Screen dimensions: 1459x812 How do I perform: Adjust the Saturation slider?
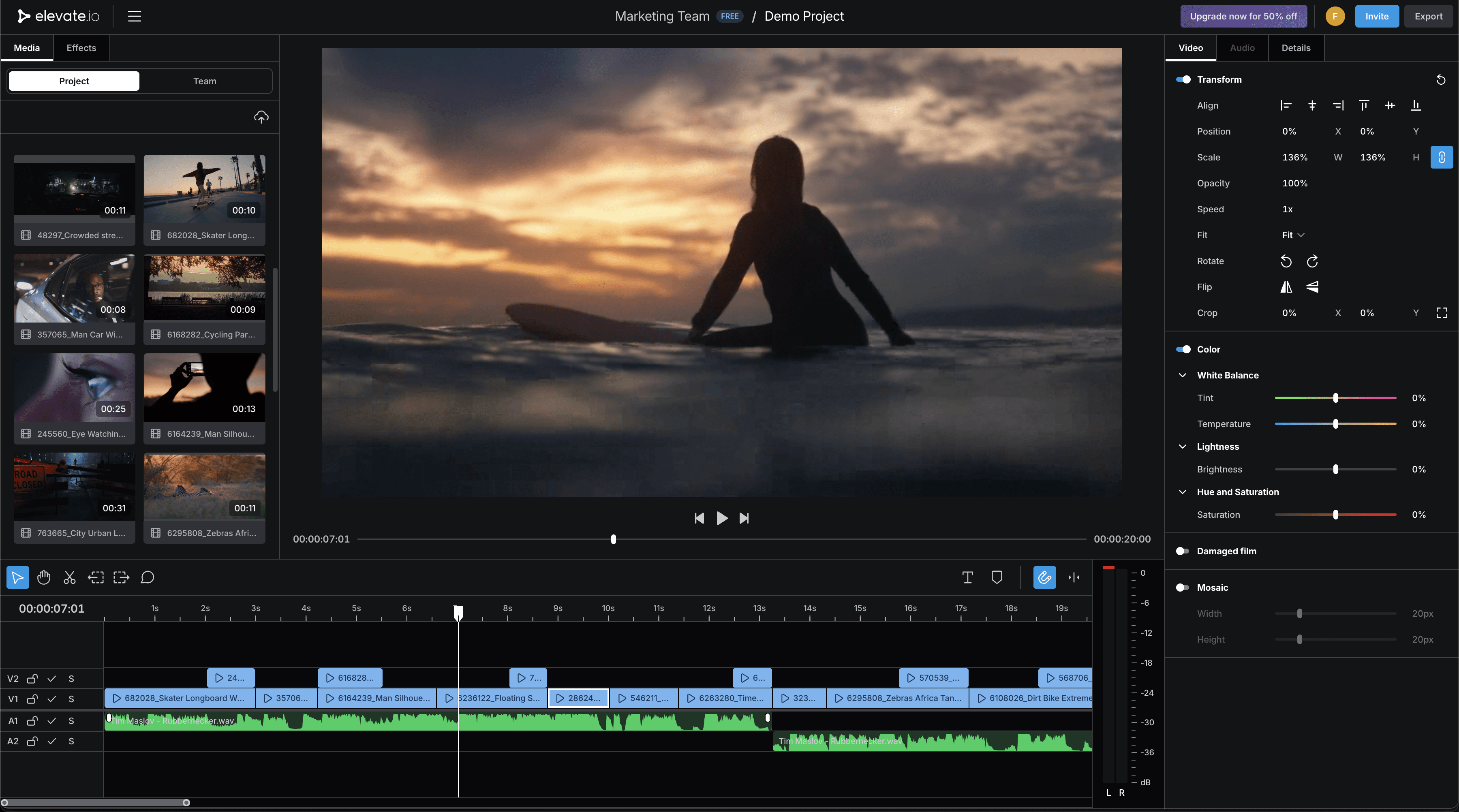1335,515
